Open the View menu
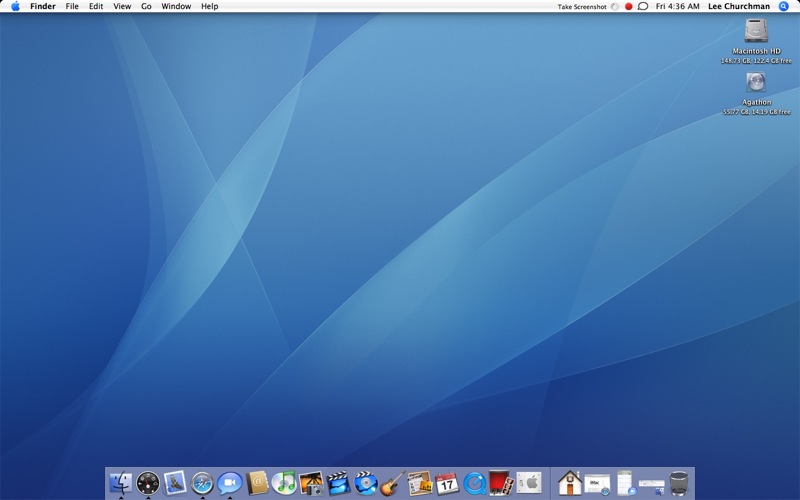This screenshot has width=800, height=500. click(x=122, y=6)
